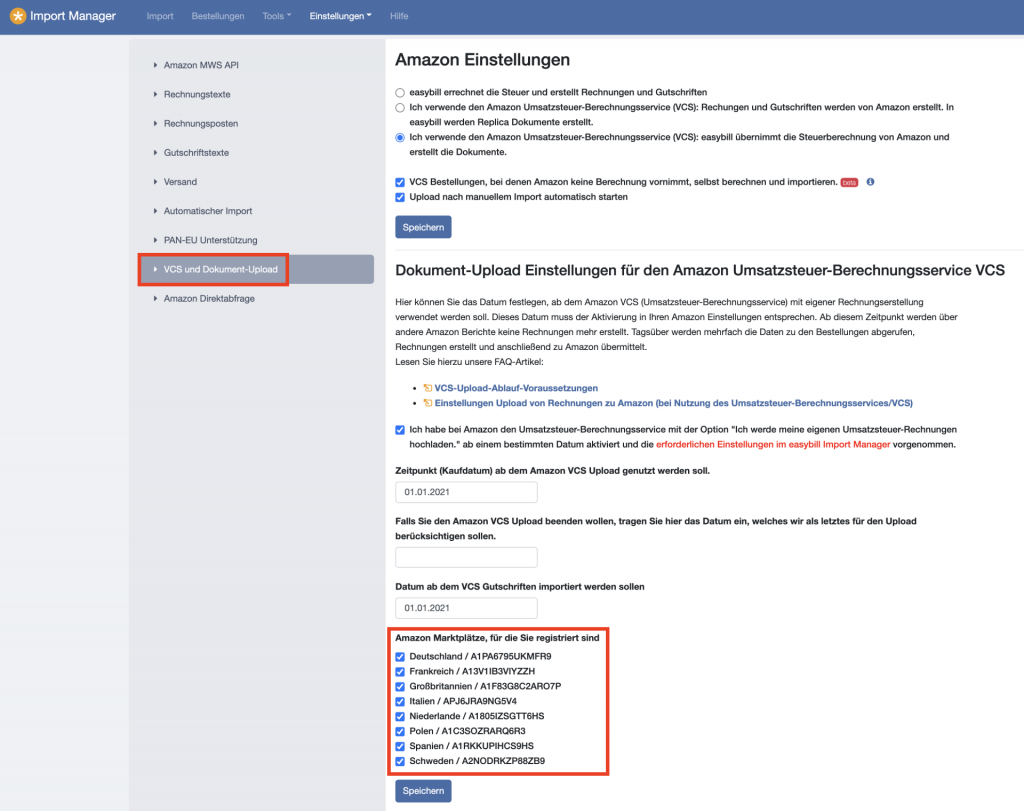The image size is (1024, 811).
Task: Uncheck Großbritannien marketplace checkbox
Action: pyautogui.click(x=400, y=687)
